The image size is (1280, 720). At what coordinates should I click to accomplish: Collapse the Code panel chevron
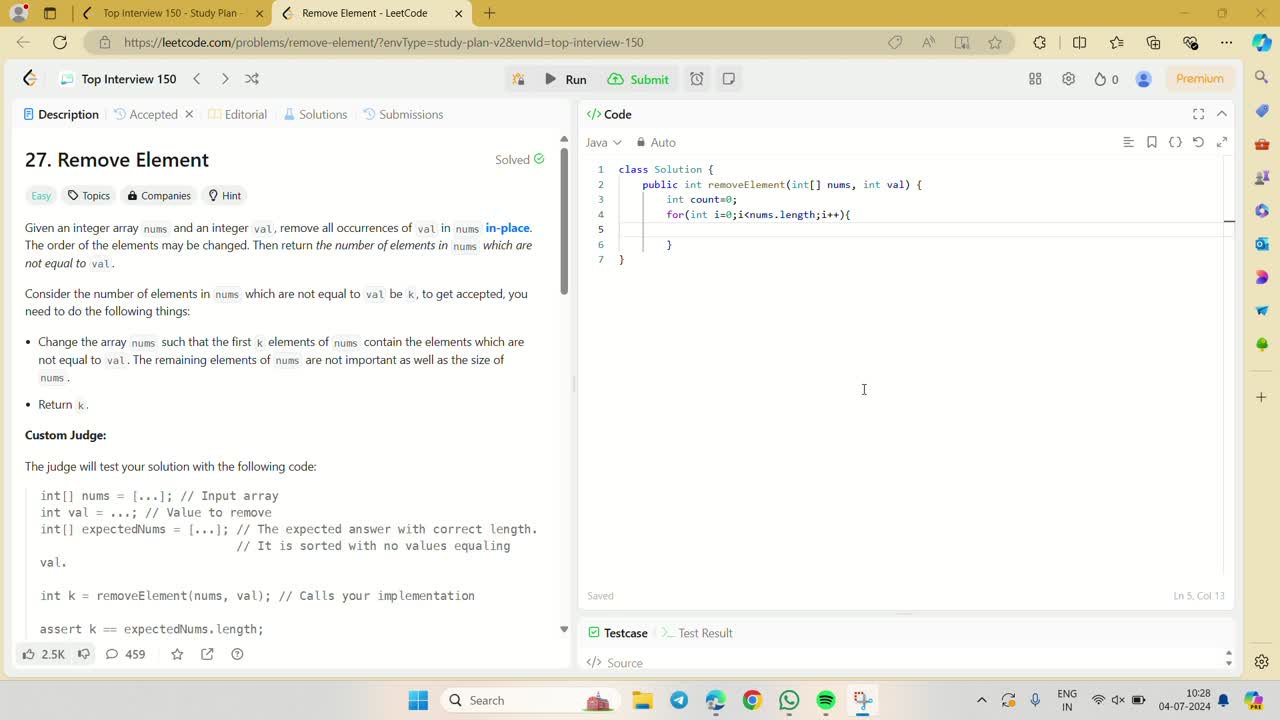(x=1222, y=114)
